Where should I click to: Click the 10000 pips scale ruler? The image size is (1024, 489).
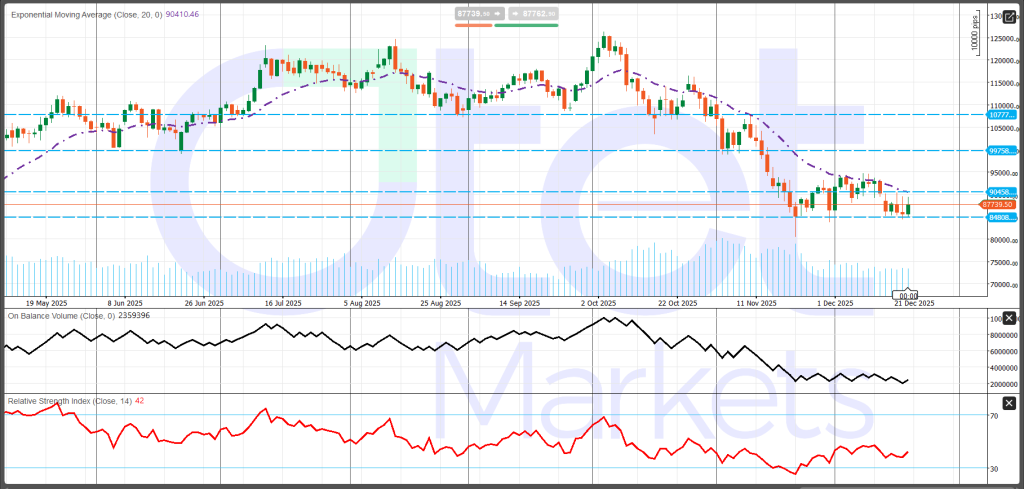click(974, 35)
